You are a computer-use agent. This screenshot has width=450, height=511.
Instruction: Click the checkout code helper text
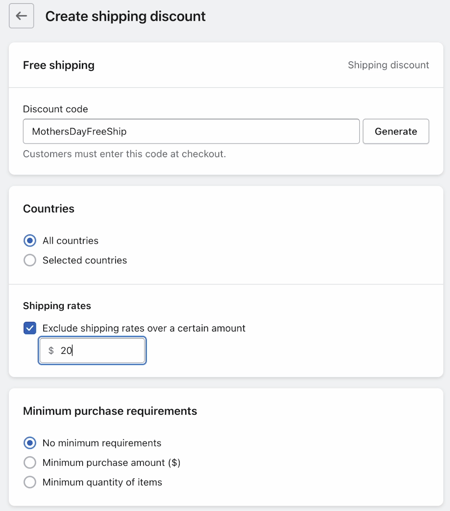pyautogui.click(x=124, y=154)
